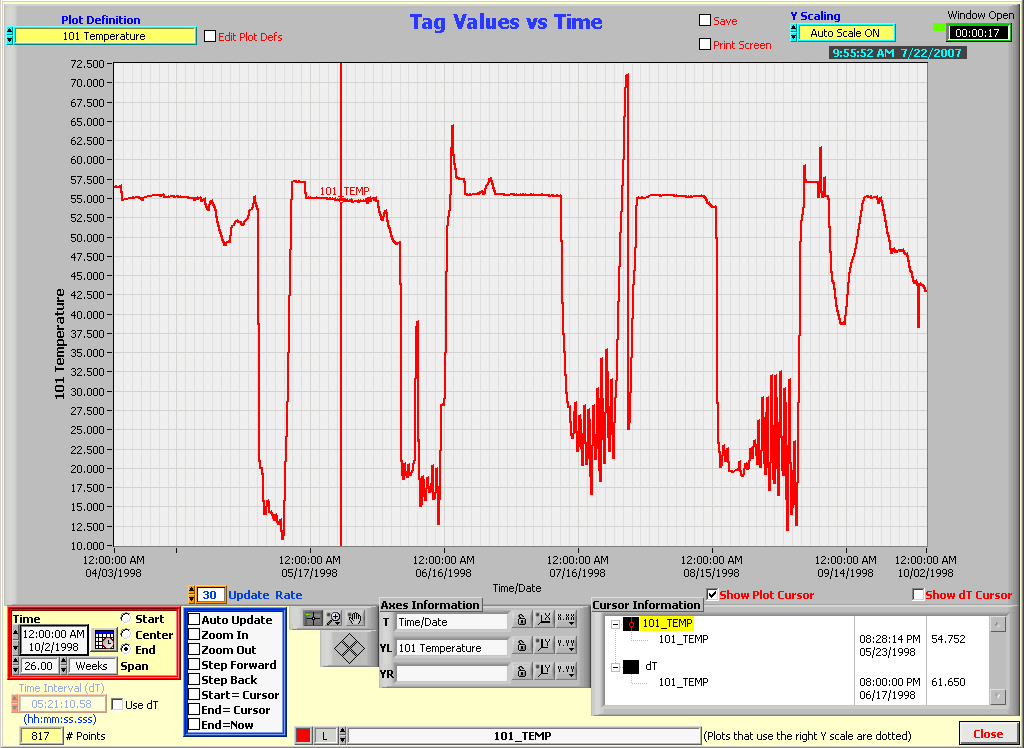Click the Y Scaling selector arrows

click(x=793, y=33)
